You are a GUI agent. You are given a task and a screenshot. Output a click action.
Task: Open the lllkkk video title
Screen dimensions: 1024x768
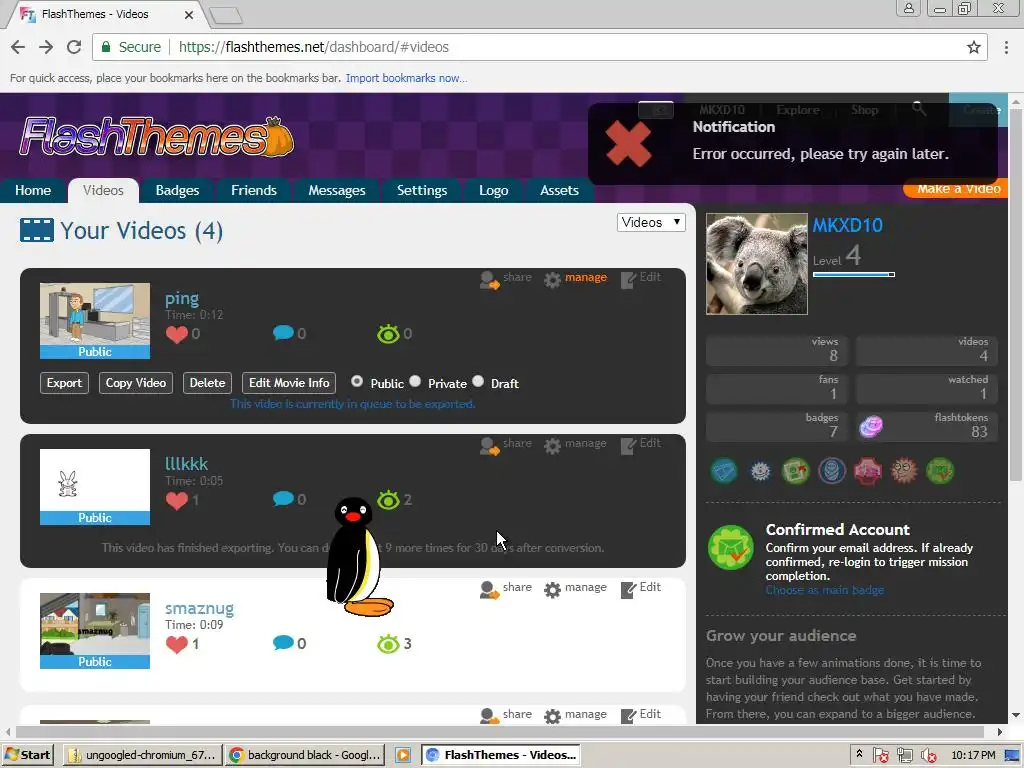[x=186, y=464]
